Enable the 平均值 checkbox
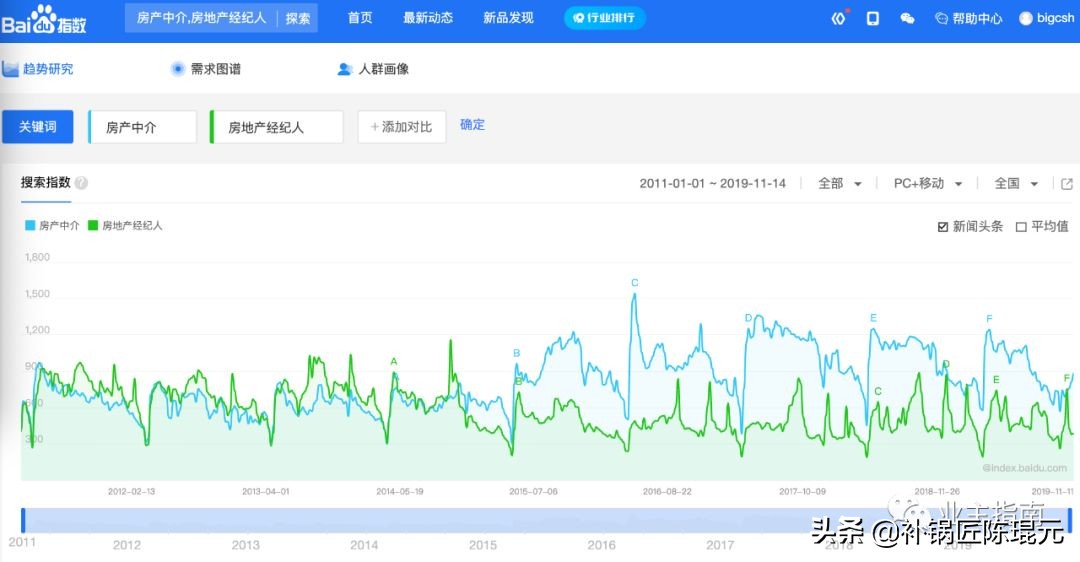 click(1021, 227)
